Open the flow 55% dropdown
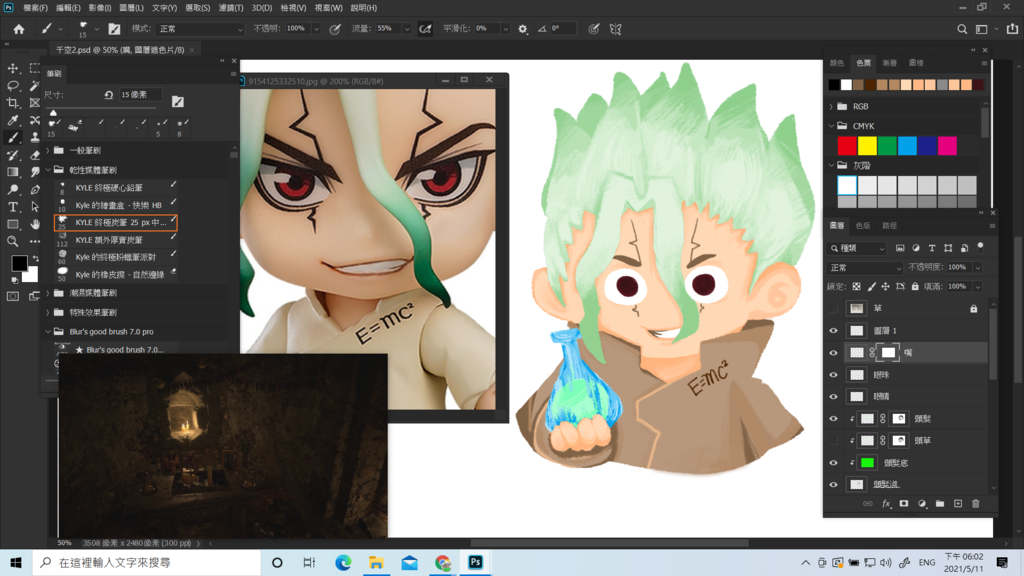Image resolution: width=1024 pixels, height=576 pixels. (406, 29)
